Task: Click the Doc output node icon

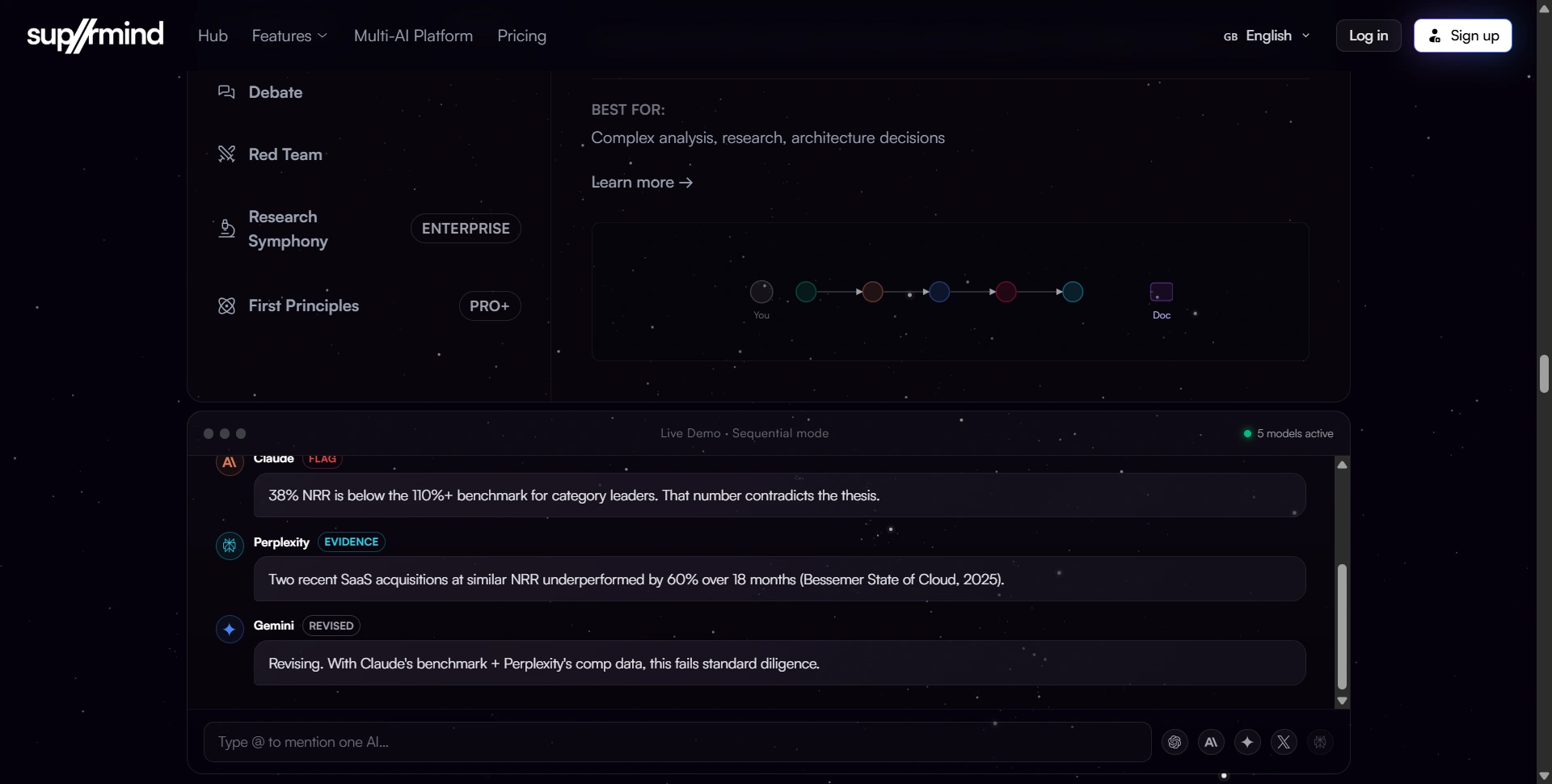Action: 1162,292
